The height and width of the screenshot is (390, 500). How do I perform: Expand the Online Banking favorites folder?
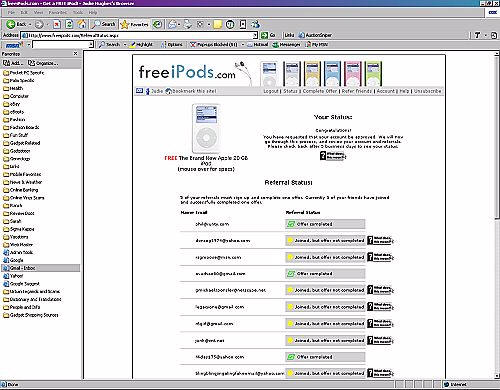pyautogui.click(x=21, y=190)
